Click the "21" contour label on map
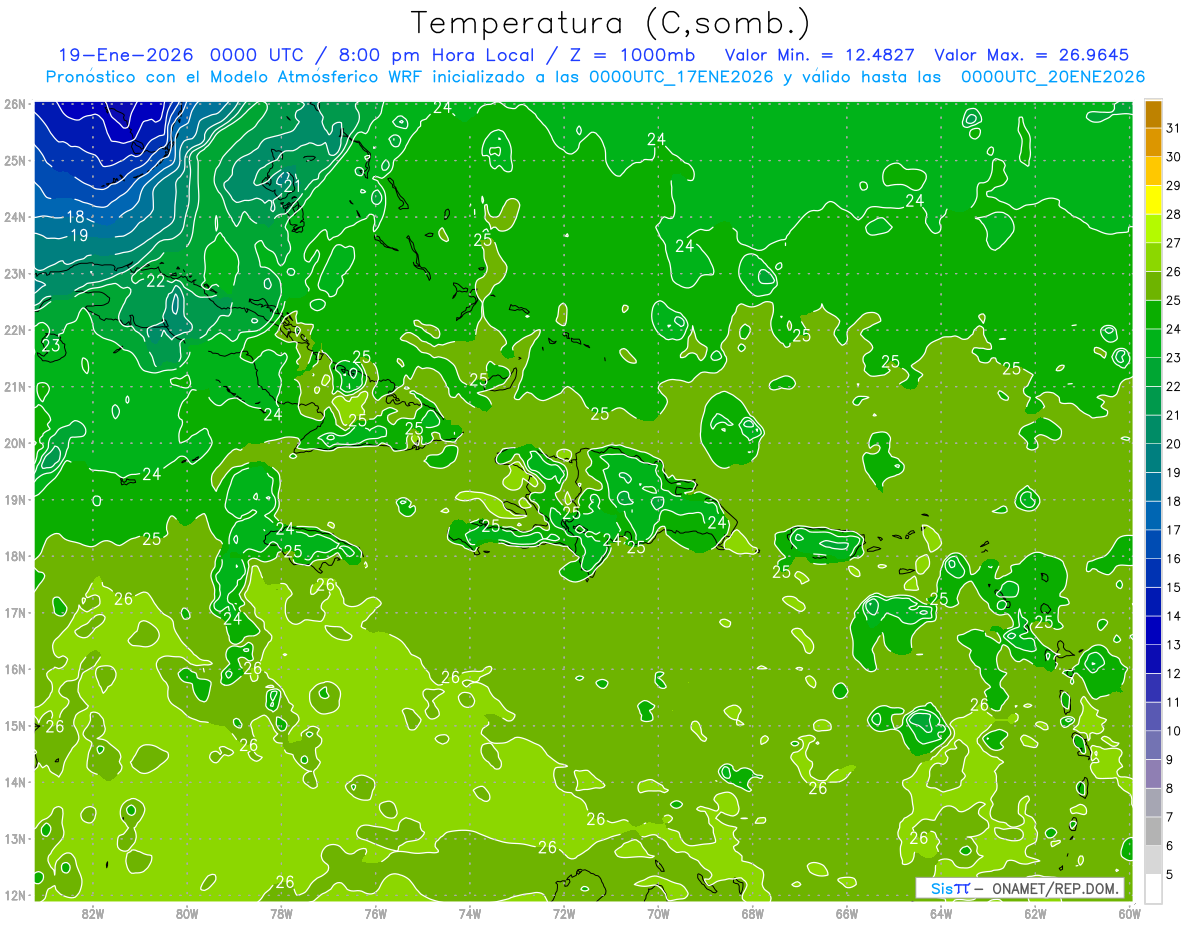 point(292,186)
